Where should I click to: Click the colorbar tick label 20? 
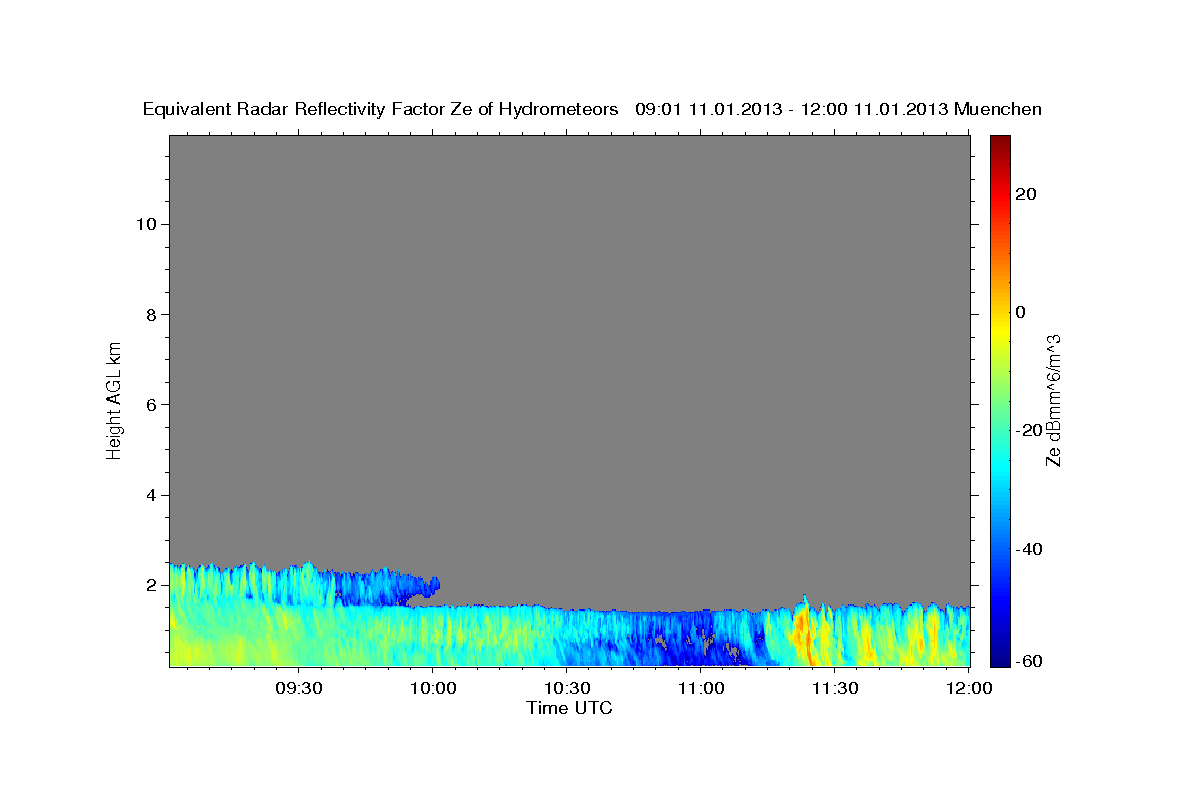tap(1025, 194)
